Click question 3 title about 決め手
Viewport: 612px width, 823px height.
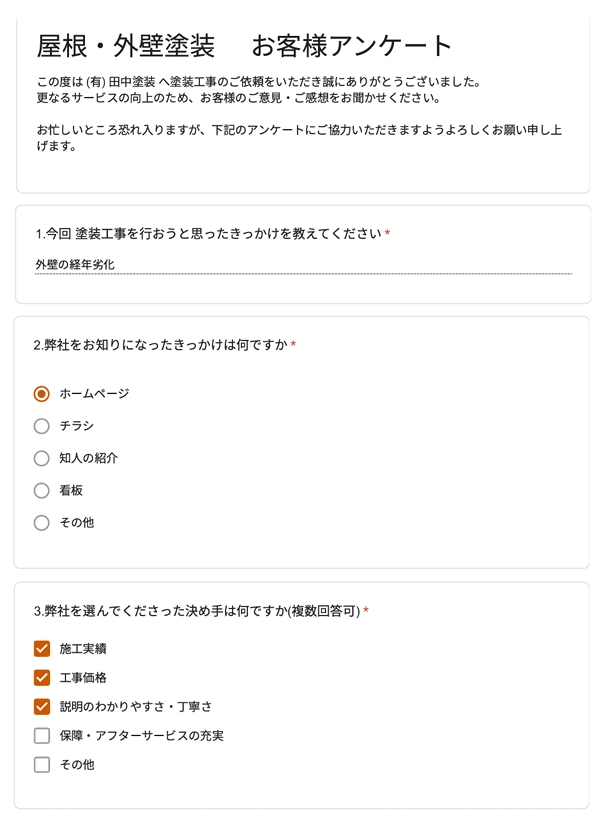coord(196,611)
